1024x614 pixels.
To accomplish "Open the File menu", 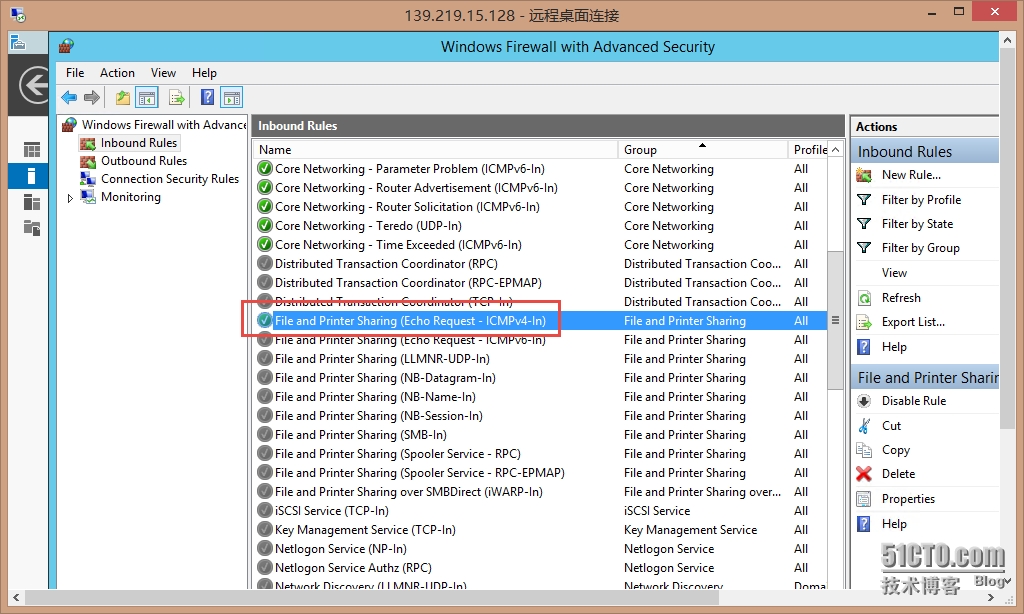I will (75, 73).
